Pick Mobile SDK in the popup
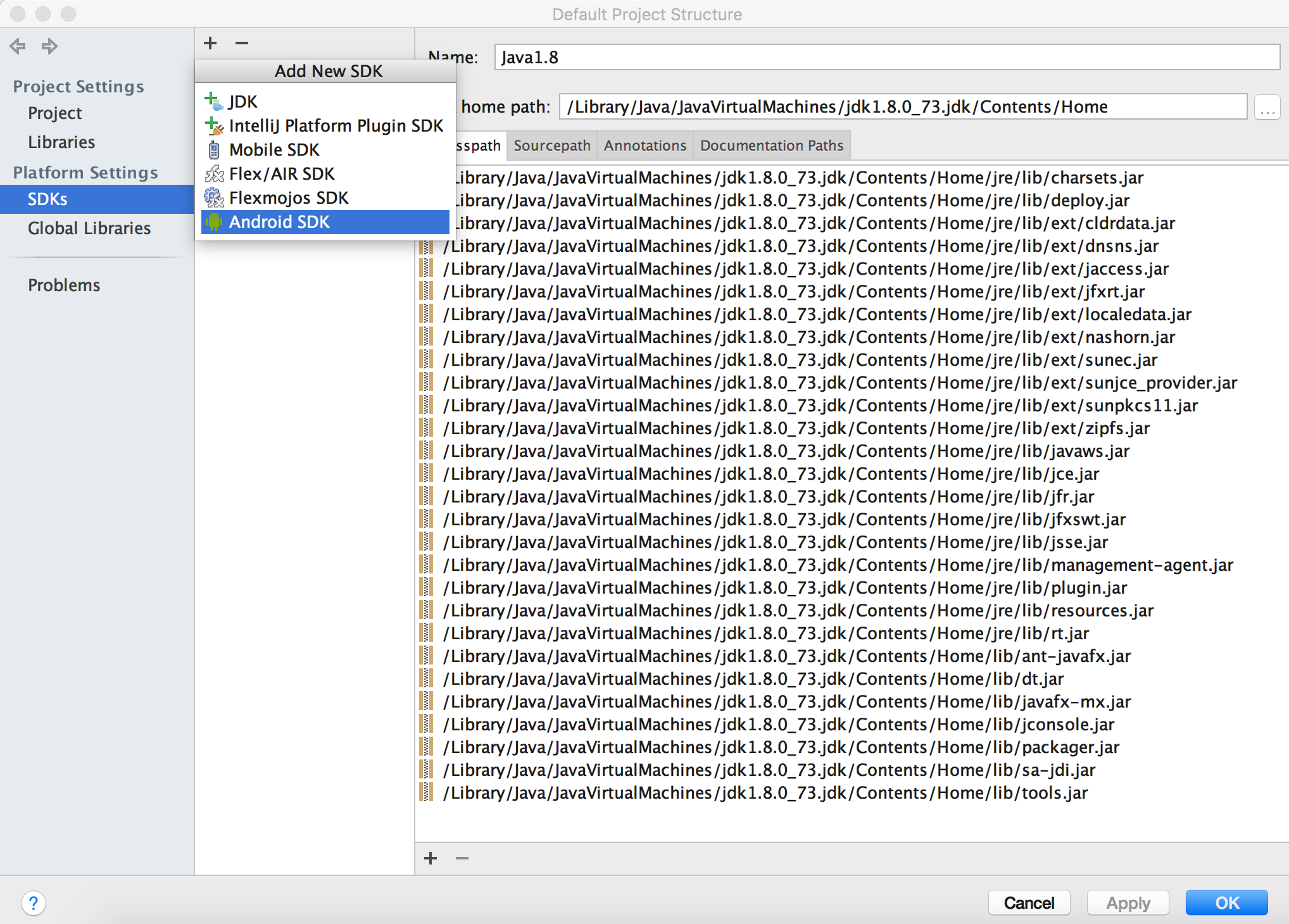 [x=274, y=149]
